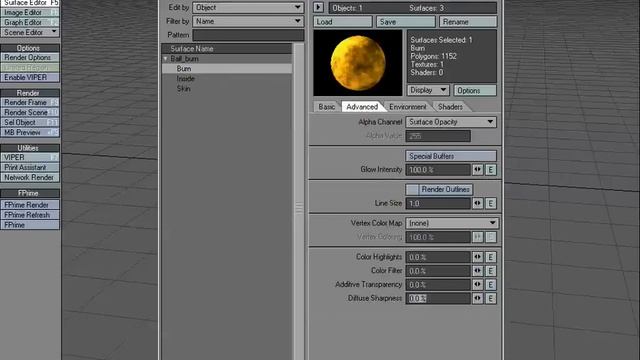Switch to the Environment tab
Screen dimensions: 640x360
pyautogui.click(x=407, y=107)
